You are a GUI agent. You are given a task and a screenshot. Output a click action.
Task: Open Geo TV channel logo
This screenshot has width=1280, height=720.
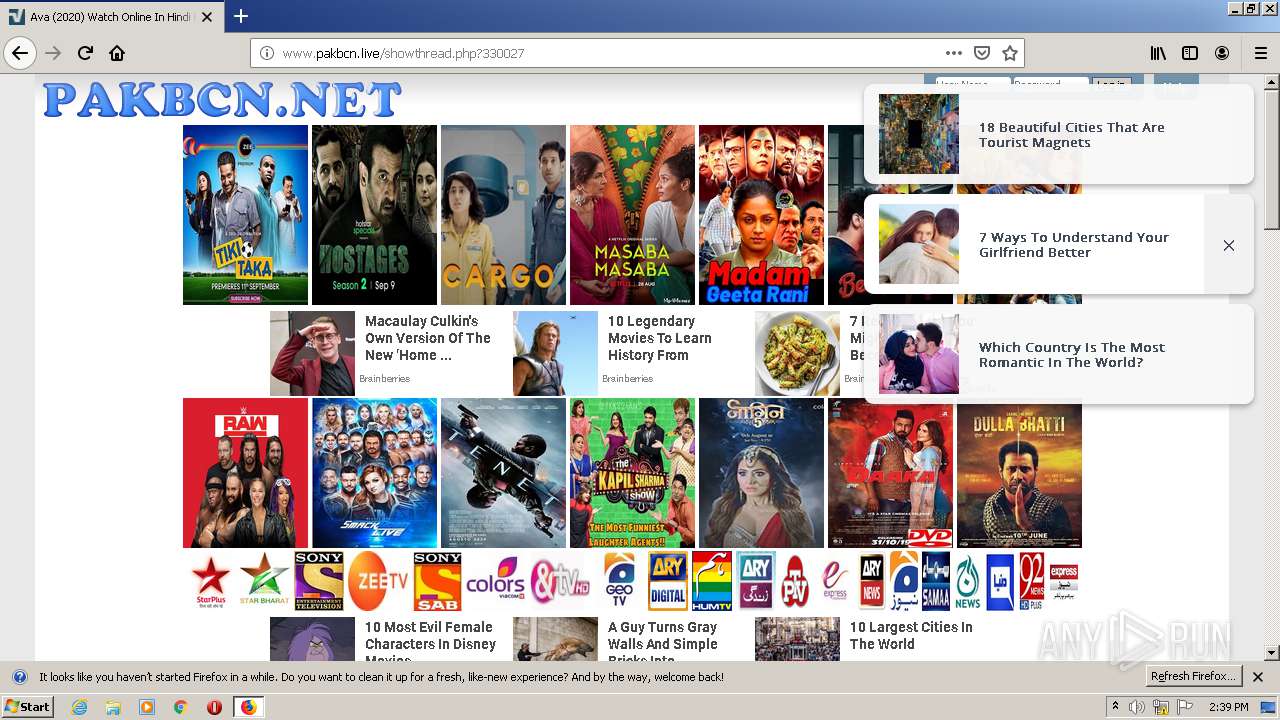[x=620, y=581]
